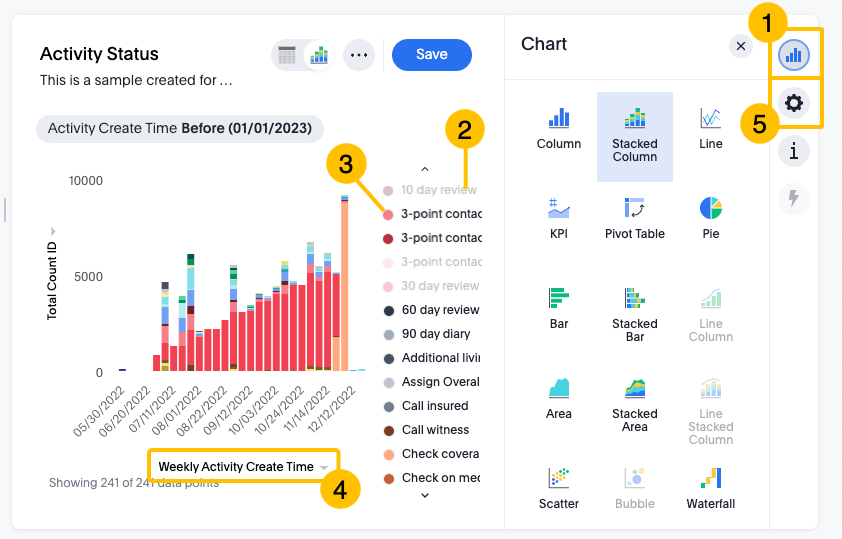Image resolution: width=842 pixels, height=539 pixels.
Task: Open the info panel icon
Action: click(x=794, y=151)
